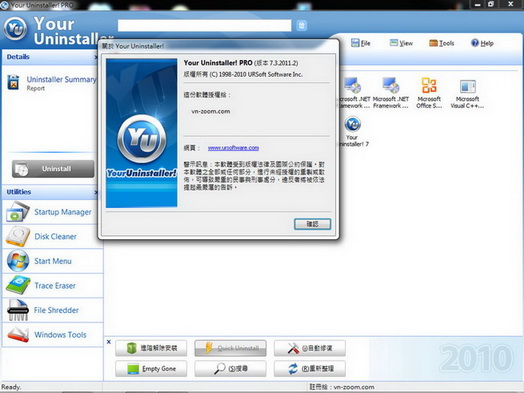Collapse the Utilities panel
The width and height of the screenshot is (524, 393).
coord(96,192)
